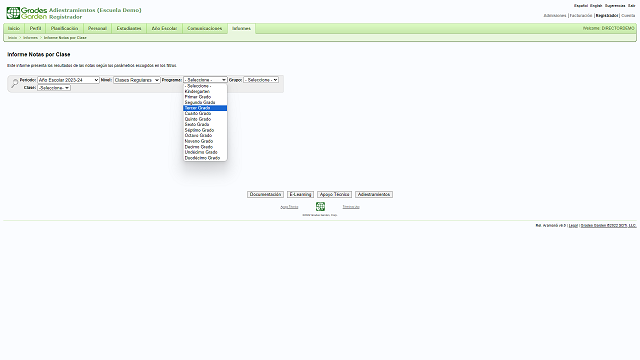Click the Grades Garden copyright footer link

coord(609,226)
